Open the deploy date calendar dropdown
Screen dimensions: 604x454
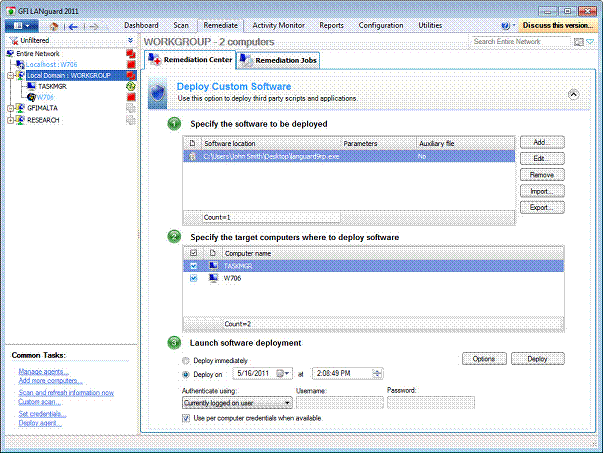click(284, 374)
